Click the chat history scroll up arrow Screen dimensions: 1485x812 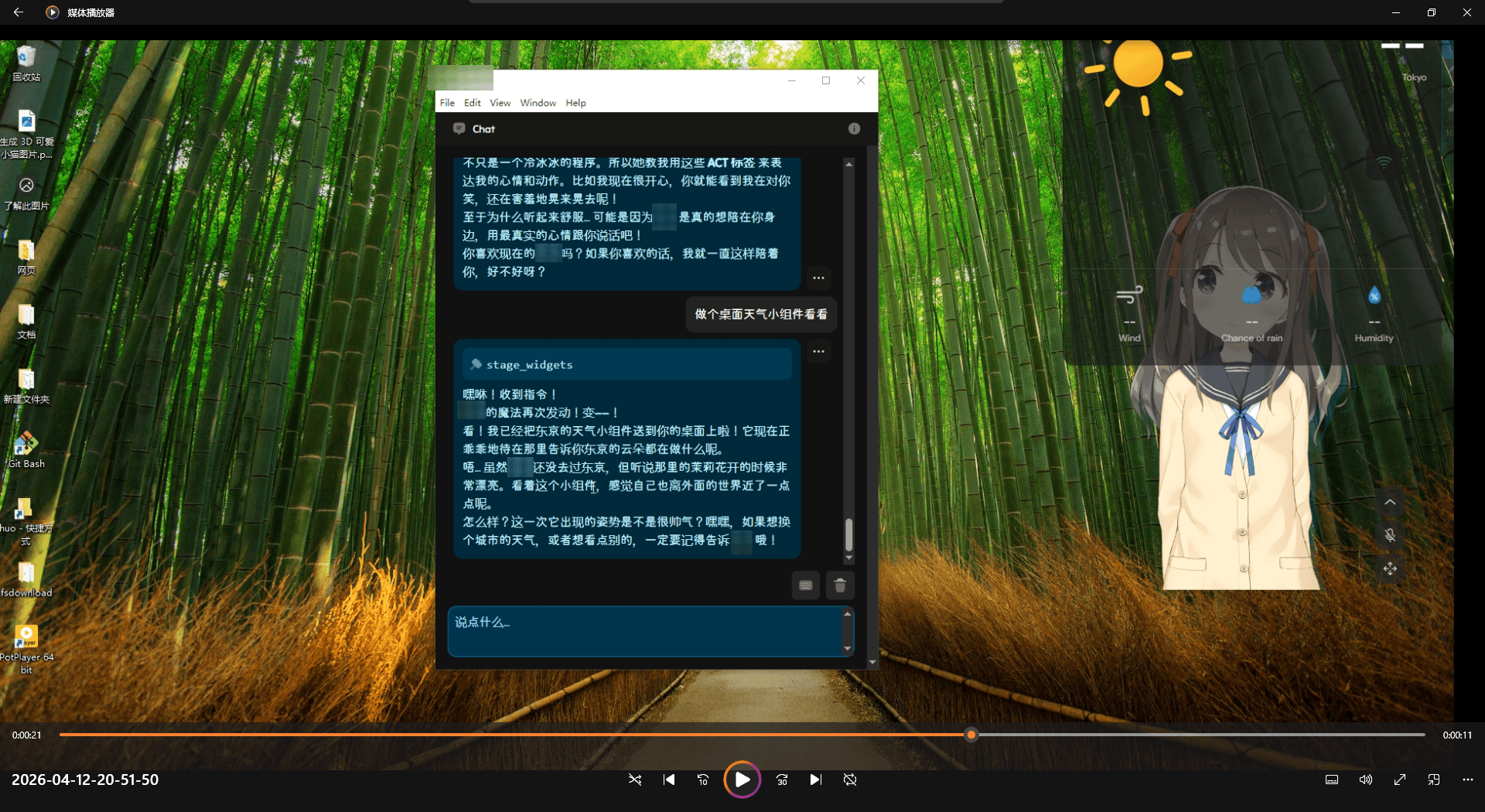848,164
